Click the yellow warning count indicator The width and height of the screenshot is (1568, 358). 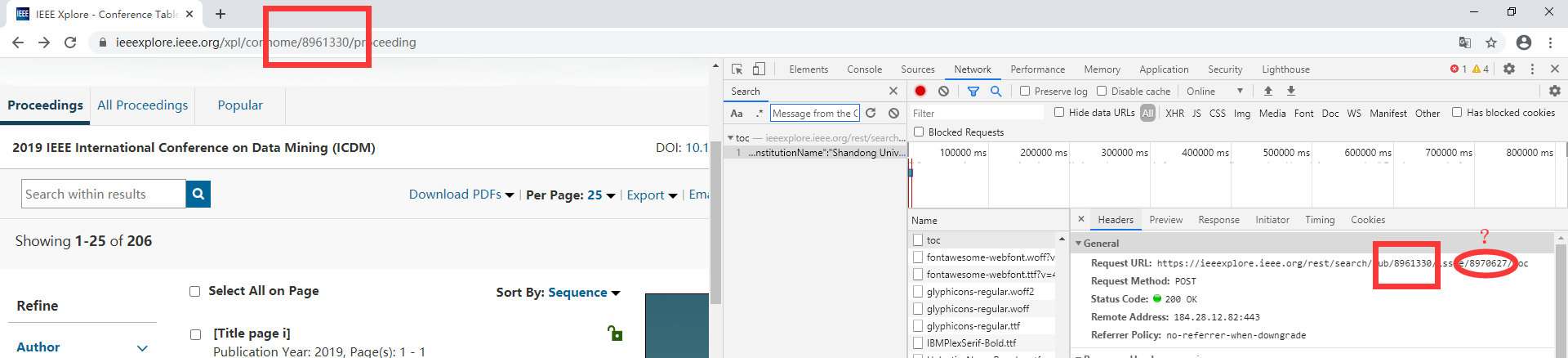pos(1481,69)
